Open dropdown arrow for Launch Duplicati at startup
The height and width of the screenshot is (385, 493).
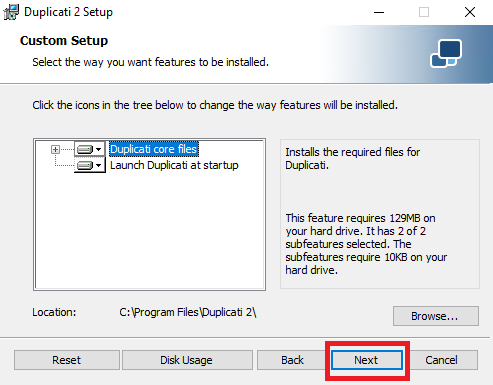[98, 165]
